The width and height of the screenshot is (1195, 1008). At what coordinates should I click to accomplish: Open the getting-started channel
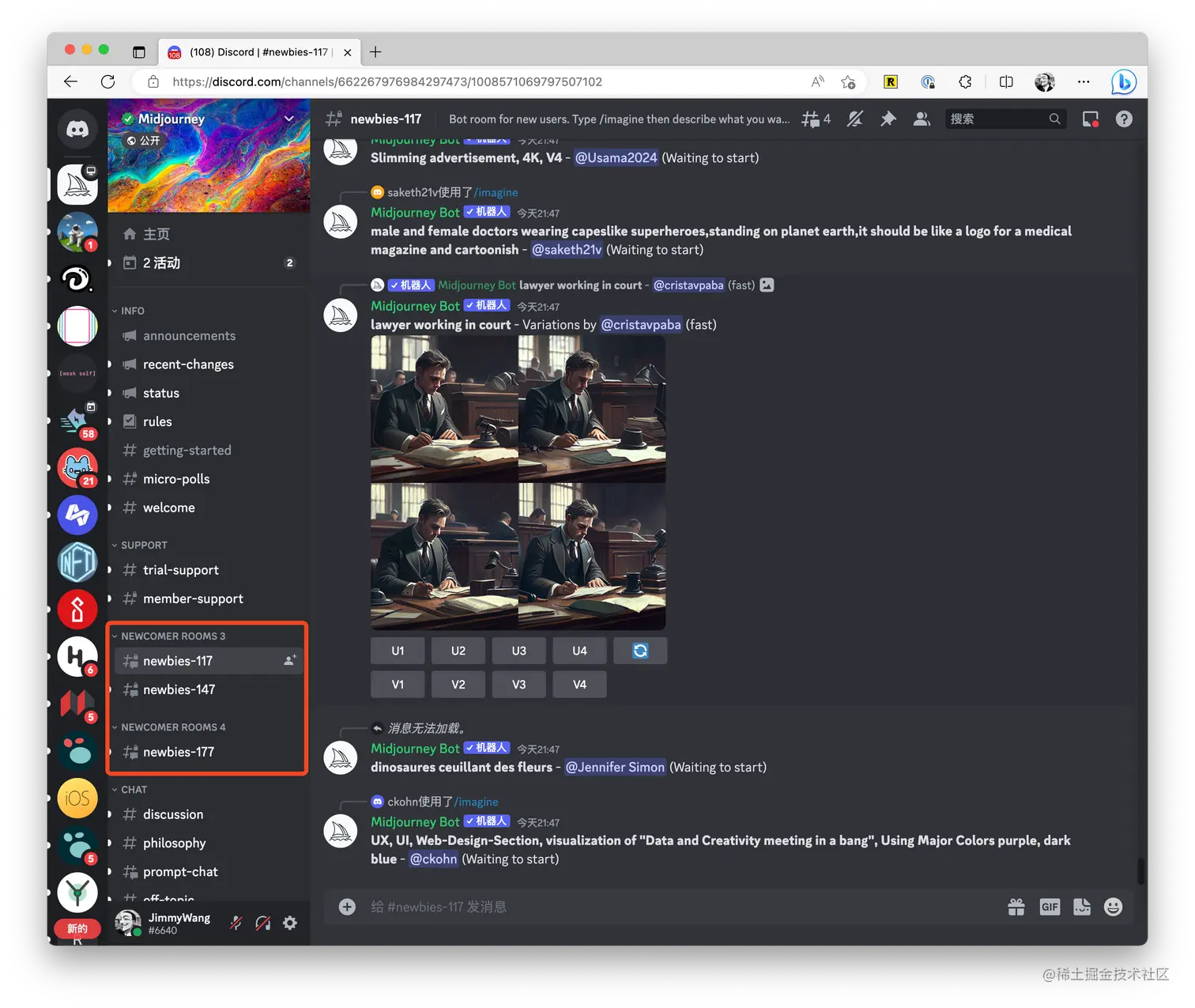[209, 450]
